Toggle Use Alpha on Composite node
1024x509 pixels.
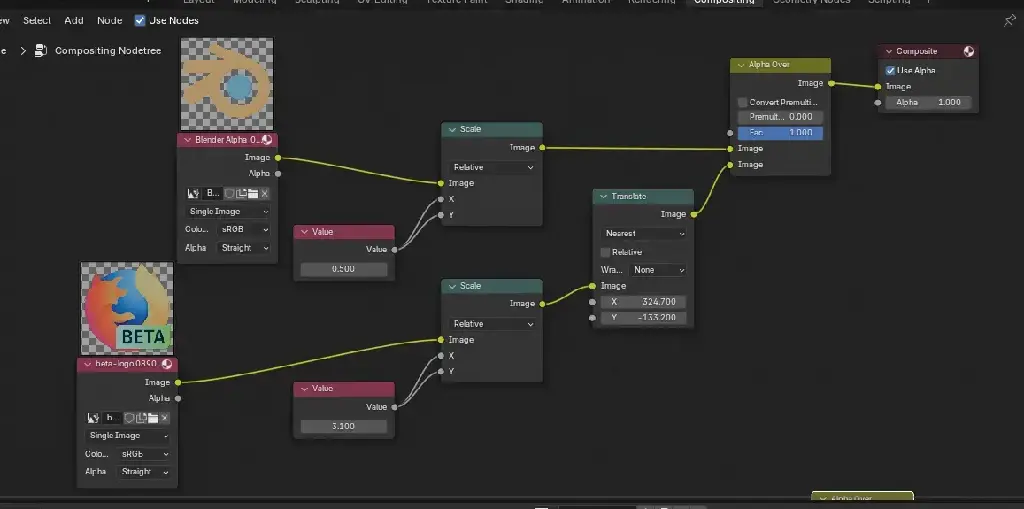click(890, 70)
